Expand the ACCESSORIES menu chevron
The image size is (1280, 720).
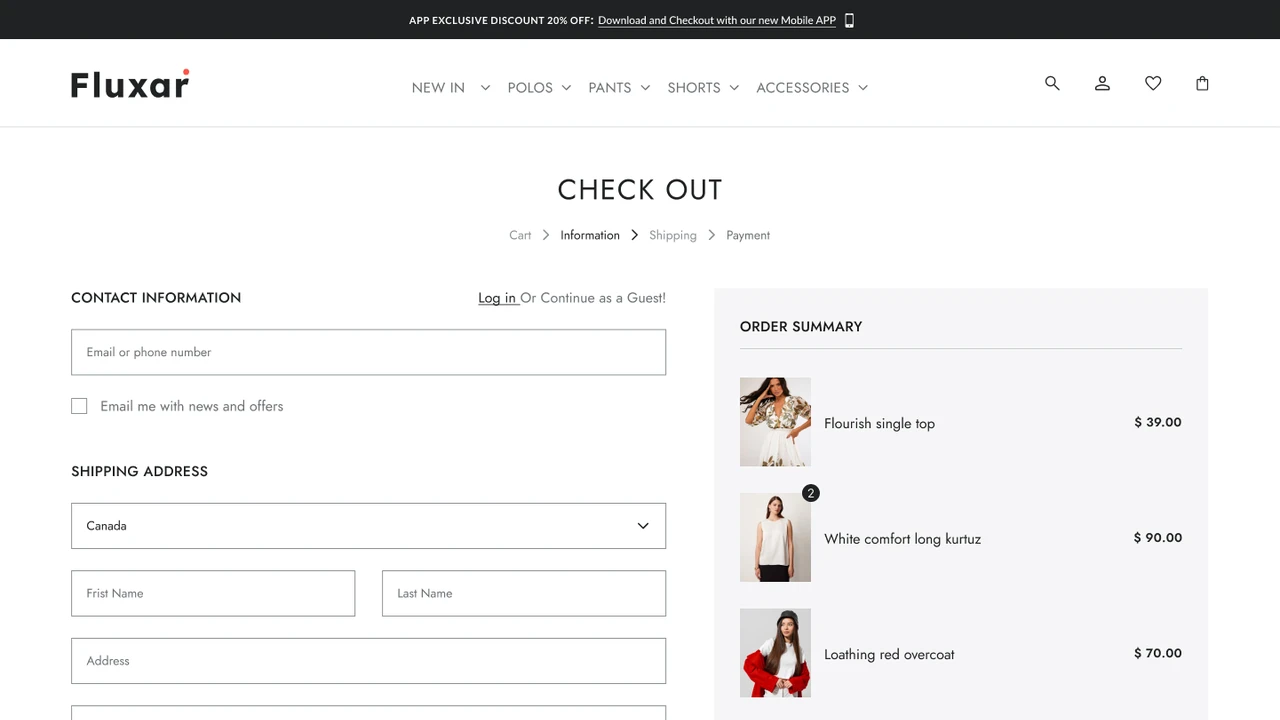[863, 88]
